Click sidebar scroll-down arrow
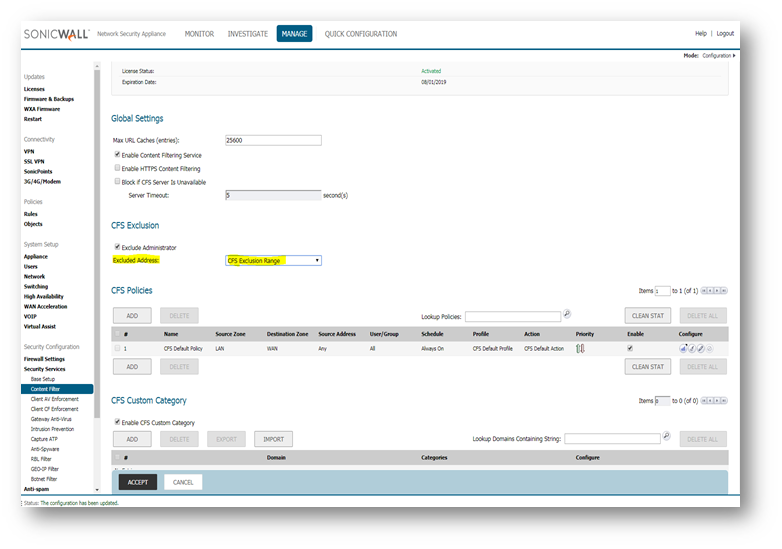This screenshot has height=549, width=782. [x=97, y=490]
